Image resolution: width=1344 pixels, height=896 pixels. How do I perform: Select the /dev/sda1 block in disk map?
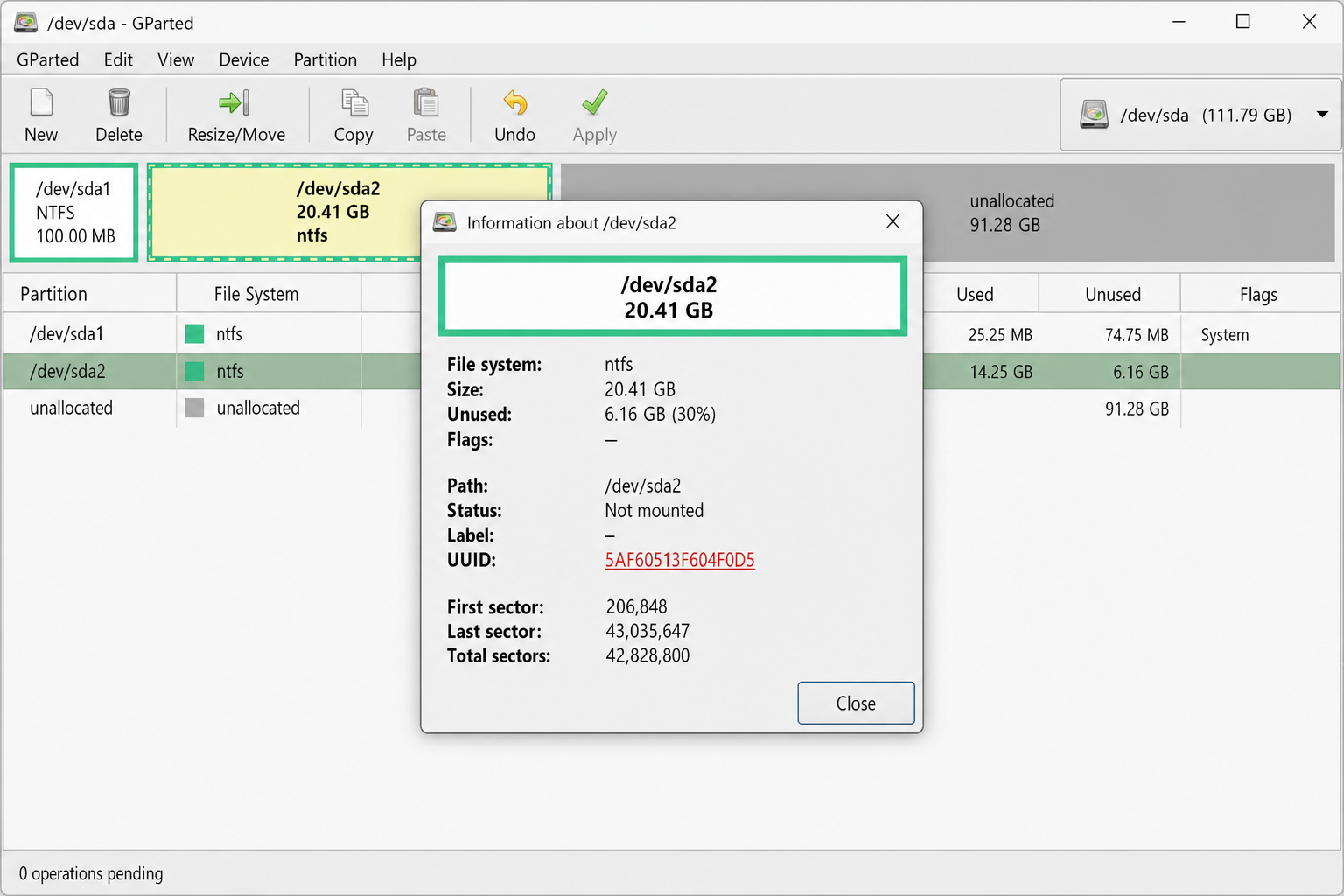74,213
